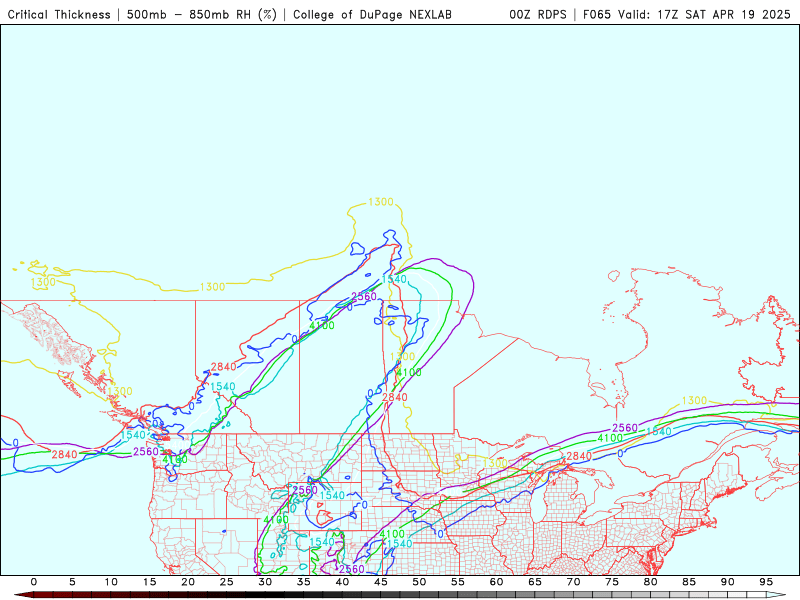Viewport: 800px width, 600px height.
Task: Click the color bar tick label "95"
Action: coord(766,582)
